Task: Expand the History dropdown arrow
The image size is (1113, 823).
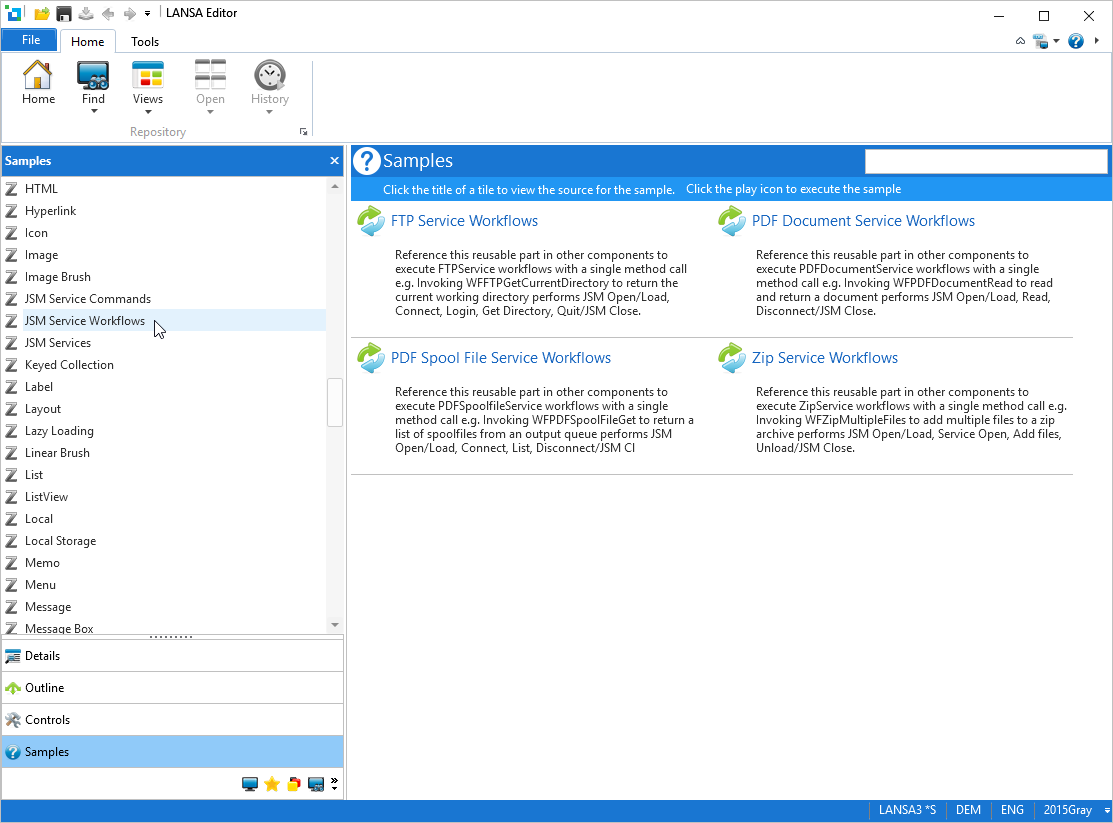Action: (270, 111)
